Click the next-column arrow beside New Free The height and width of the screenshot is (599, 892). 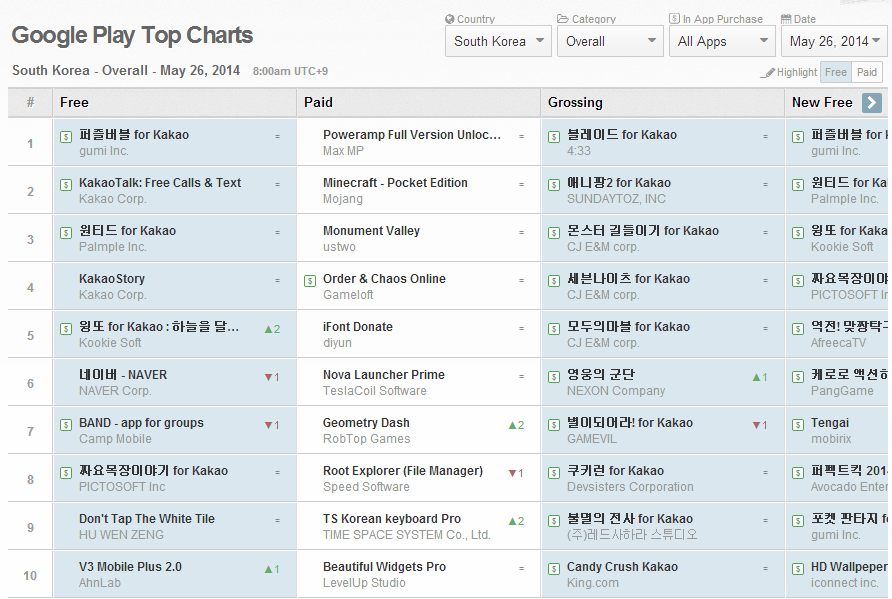(x=872, y=103)
